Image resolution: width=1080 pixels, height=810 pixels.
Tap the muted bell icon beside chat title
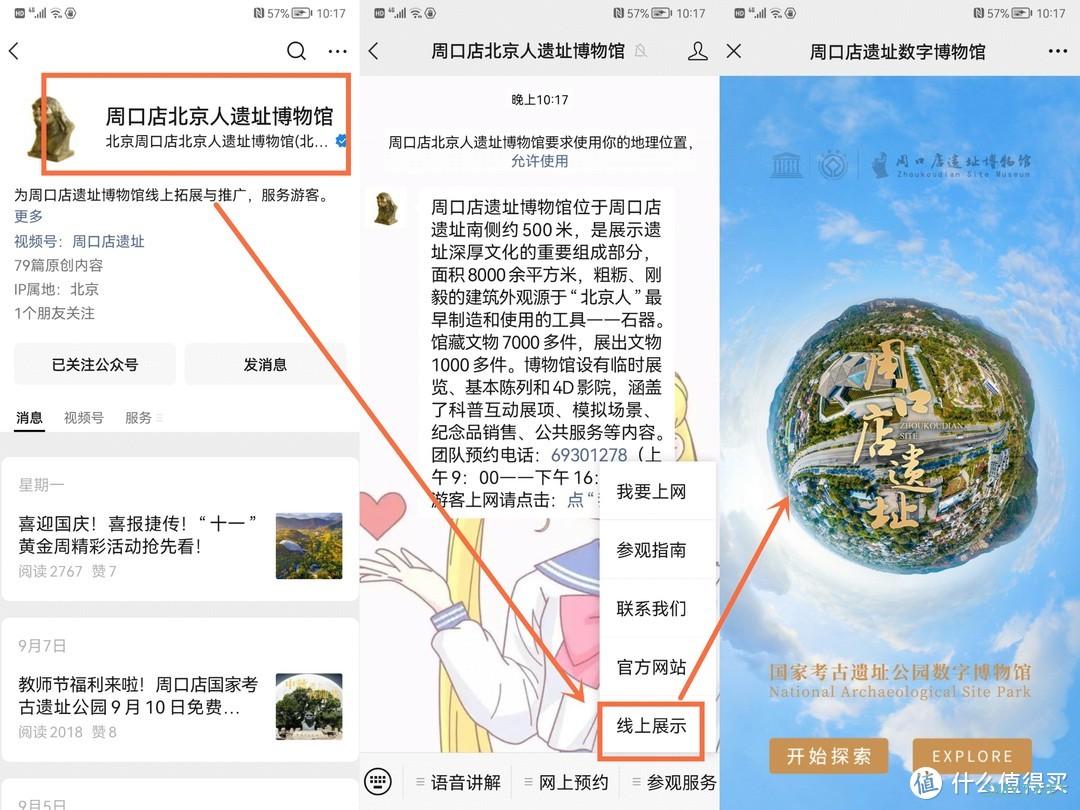641,51
